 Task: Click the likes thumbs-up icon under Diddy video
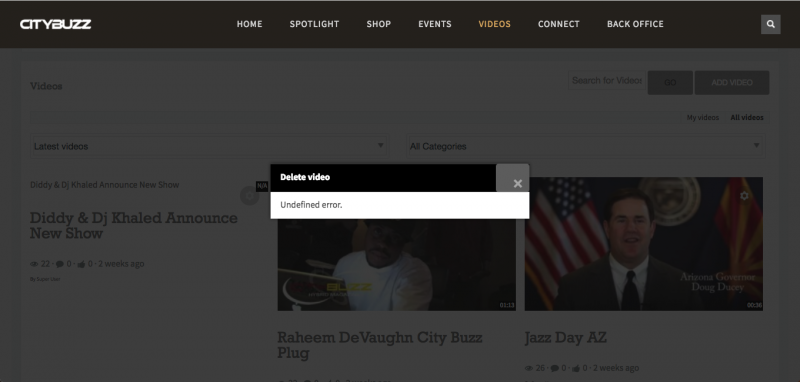point(81,264)
